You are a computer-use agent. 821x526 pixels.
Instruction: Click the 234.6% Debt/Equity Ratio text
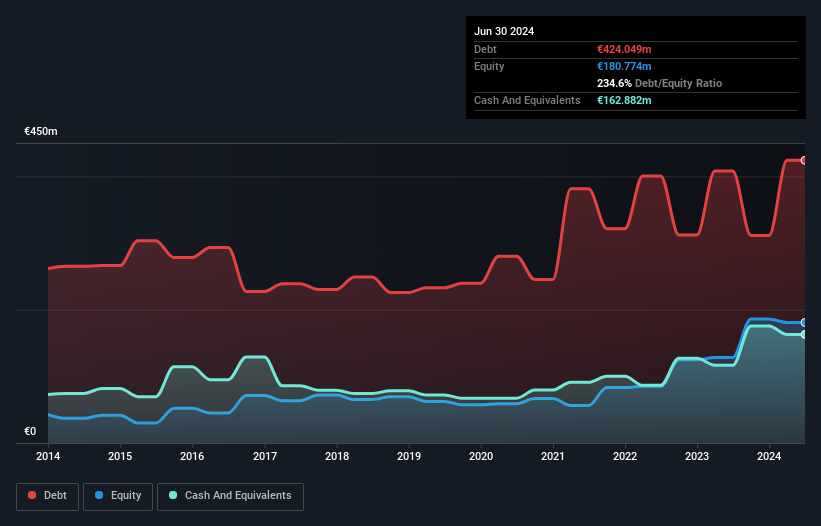pyautogui.click(x=659, y=83)
